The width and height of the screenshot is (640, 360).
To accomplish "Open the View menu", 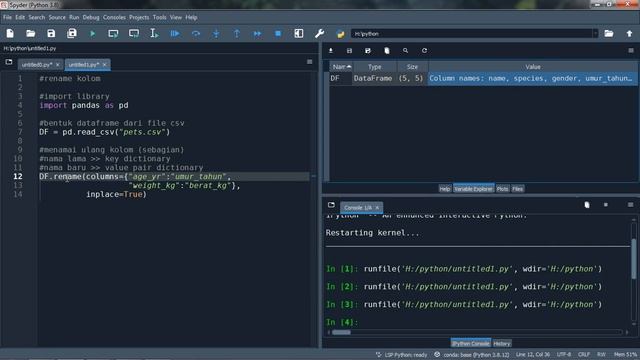I will tap(176, 17).
